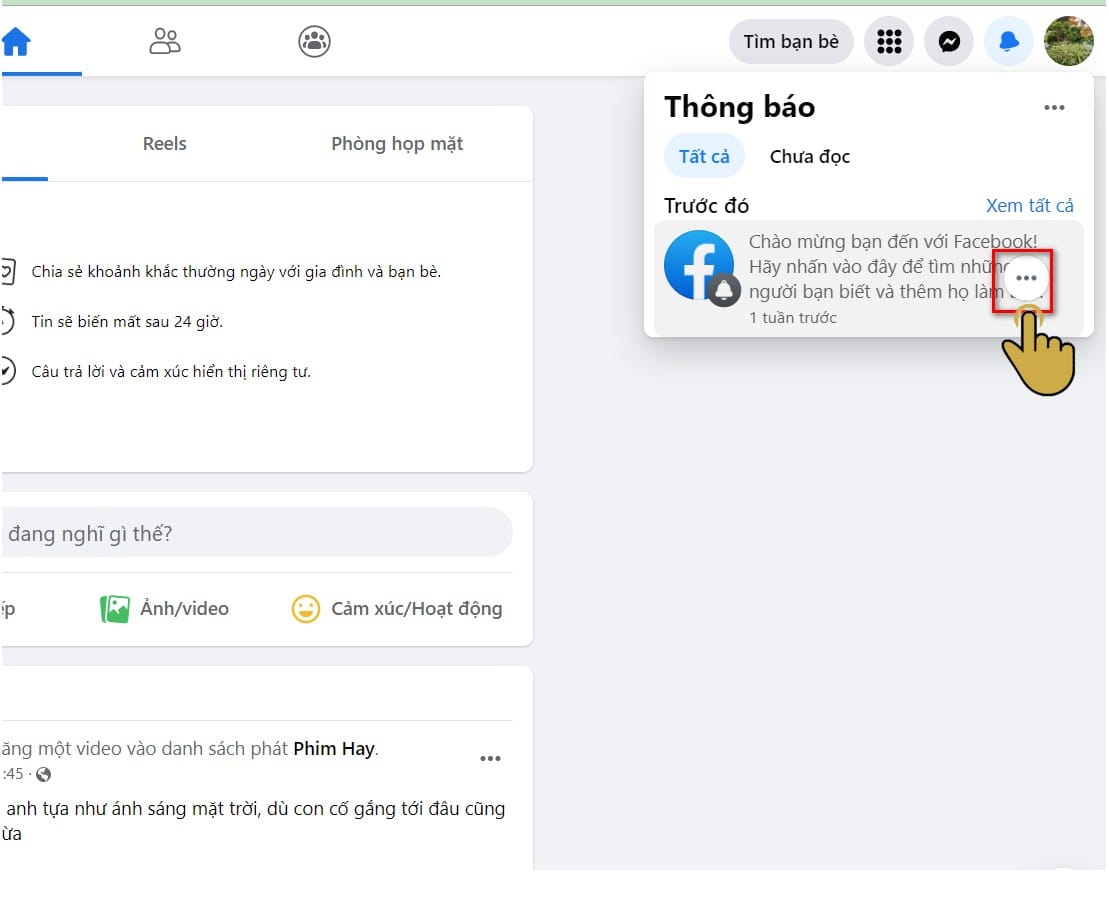Switch to the Reels tab
Viewport: 1109px width, 916px height.
coord(165,144)
